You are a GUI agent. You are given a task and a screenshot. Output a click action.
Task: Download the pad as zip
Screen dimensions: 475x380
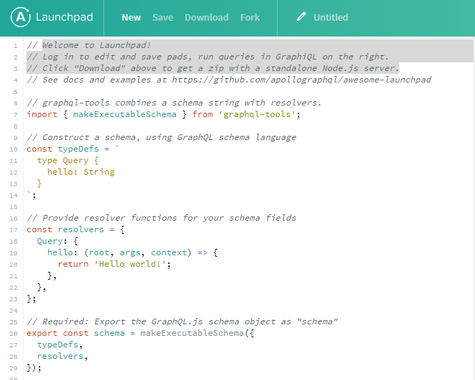pos(207,18)
